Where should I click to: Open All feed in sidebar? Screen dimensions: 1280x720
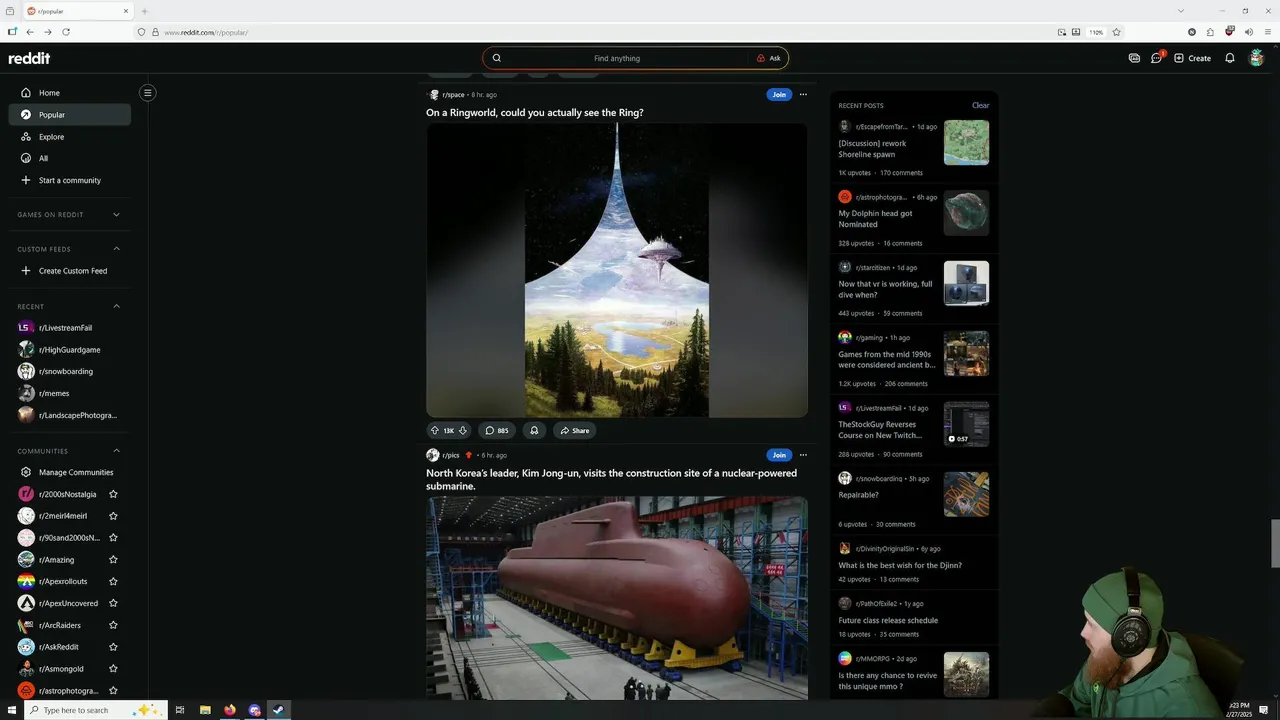click(x=69, y=158)
